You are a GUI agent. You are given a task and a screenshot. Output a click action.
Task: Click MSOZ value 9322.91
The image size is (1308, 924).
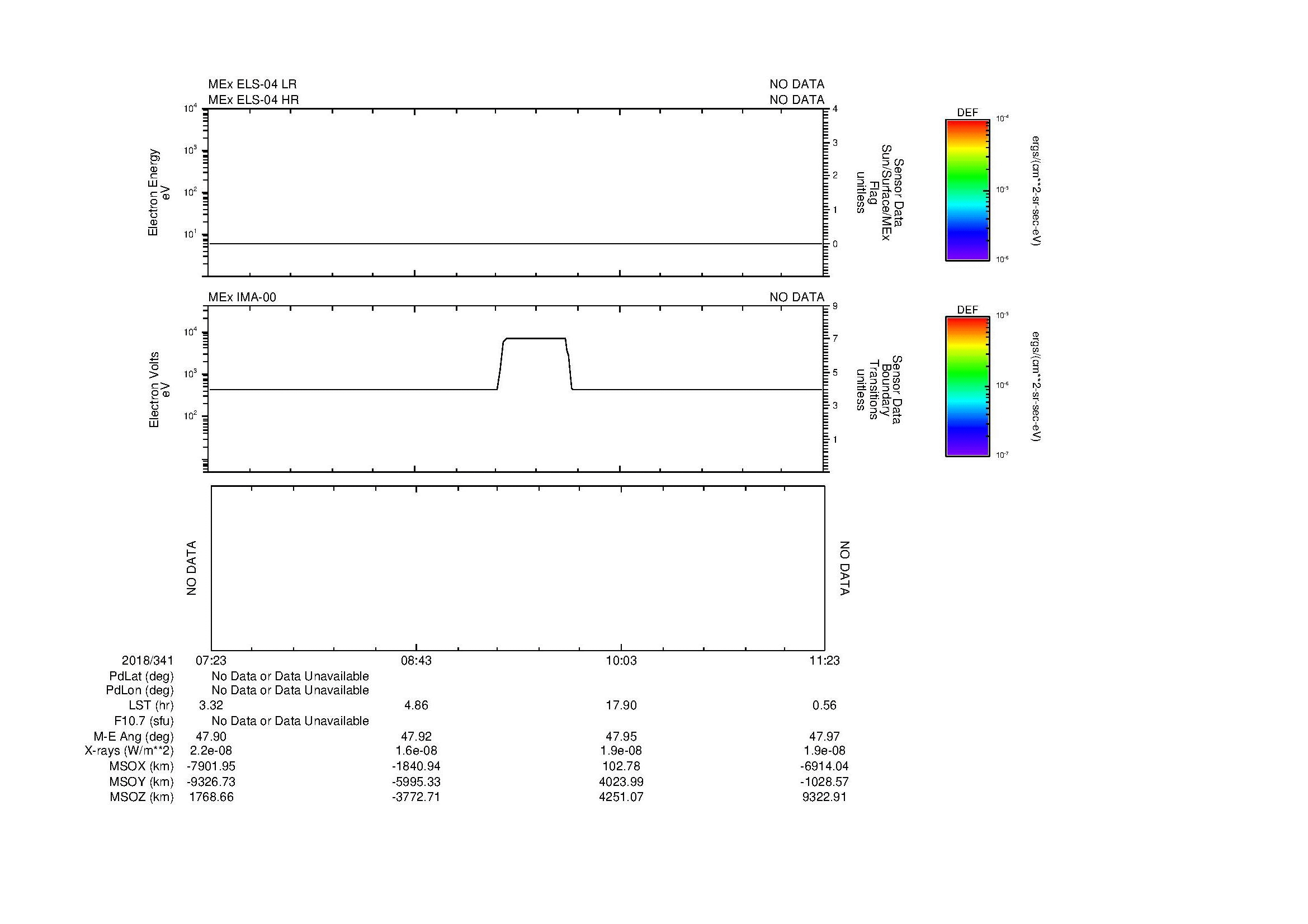pyautogui.click(x=824, y=797)
